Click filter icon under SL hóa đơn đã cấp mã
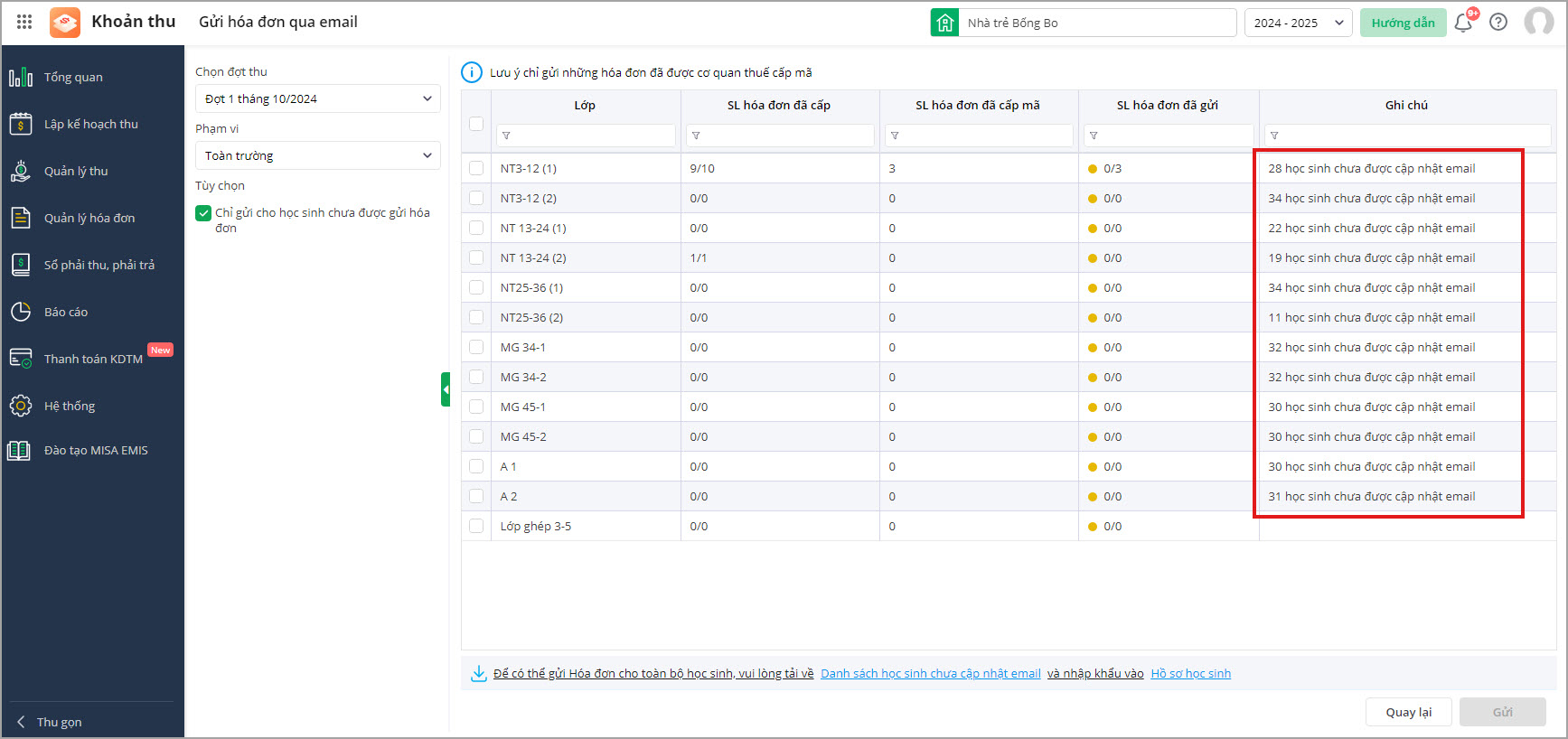The image size is (1568, 739). pyautogui.click(x=895, y=136)
